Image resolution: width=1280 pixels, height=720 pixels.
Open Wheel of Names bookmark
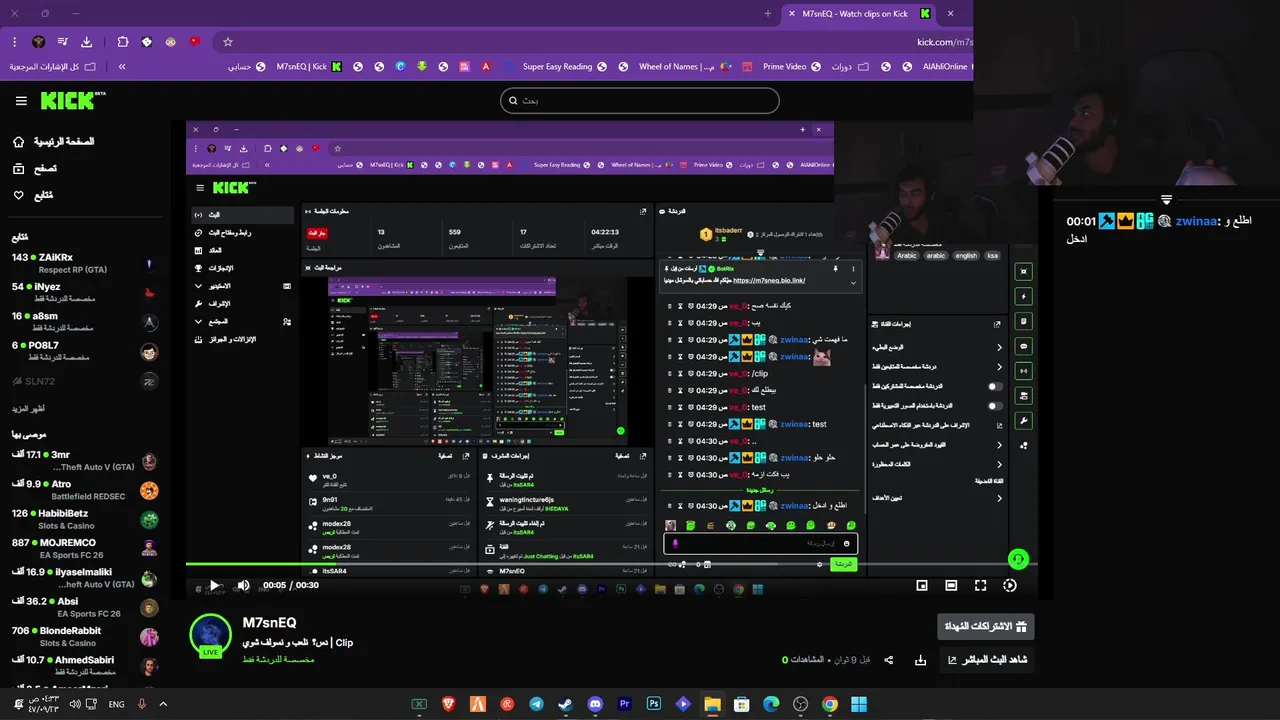pos(686,67)
